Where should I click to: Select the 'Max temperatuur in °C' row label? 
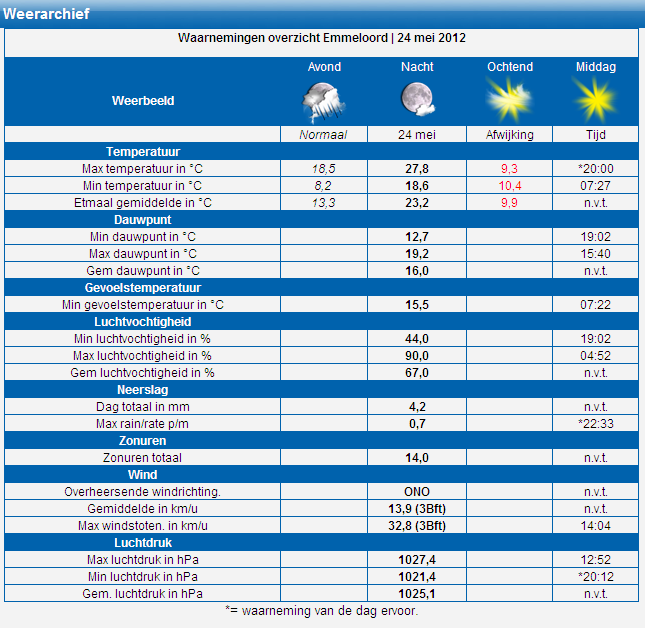tap(142, 169)
